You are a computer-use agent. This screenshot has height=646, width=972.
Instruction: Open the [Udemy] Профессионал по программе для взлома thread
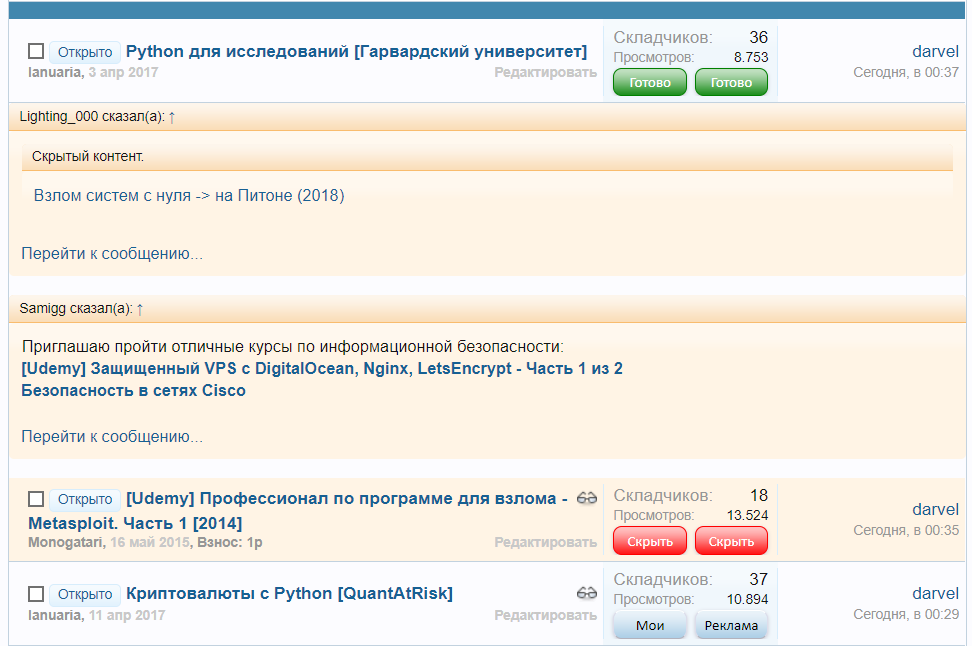tap(298, 511)
